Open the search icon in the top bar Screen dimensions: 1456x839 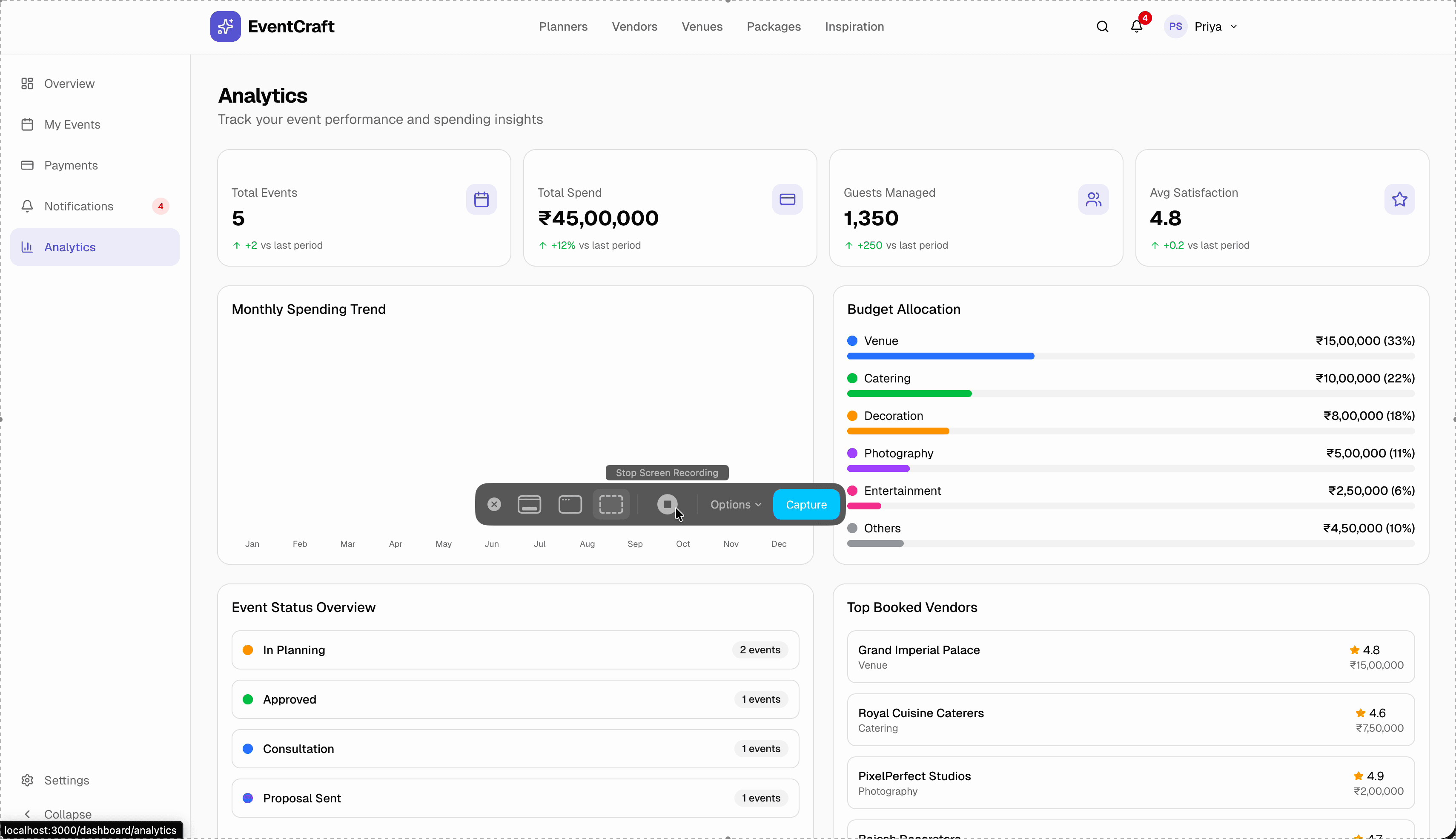tap(1102, 26)
